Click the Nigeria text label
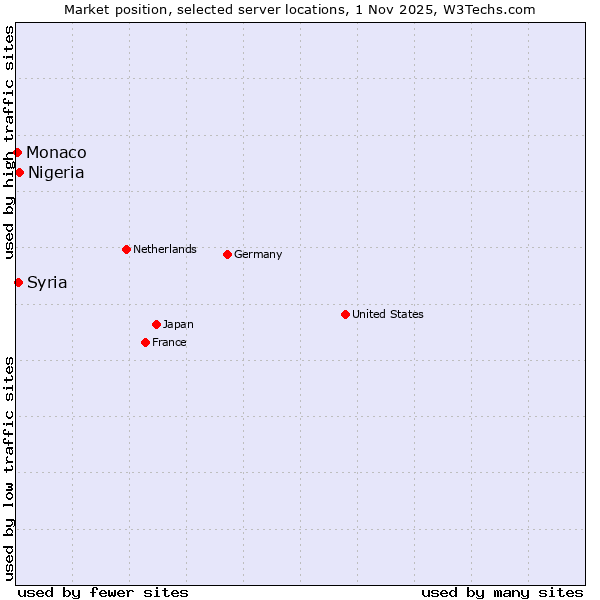 tap(56, 172)
